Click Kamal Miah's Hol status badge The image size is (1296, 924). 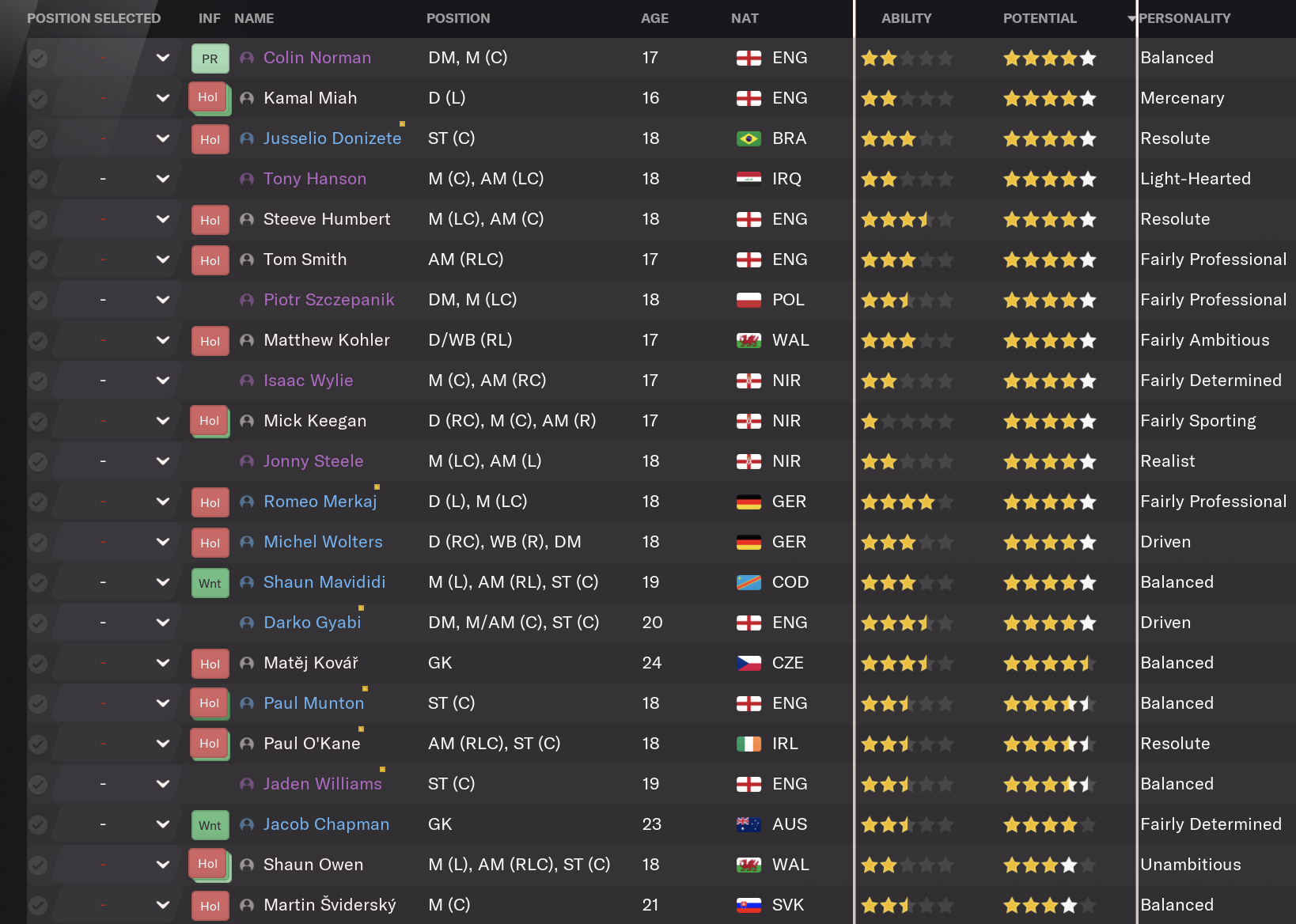tap(209, 98)
